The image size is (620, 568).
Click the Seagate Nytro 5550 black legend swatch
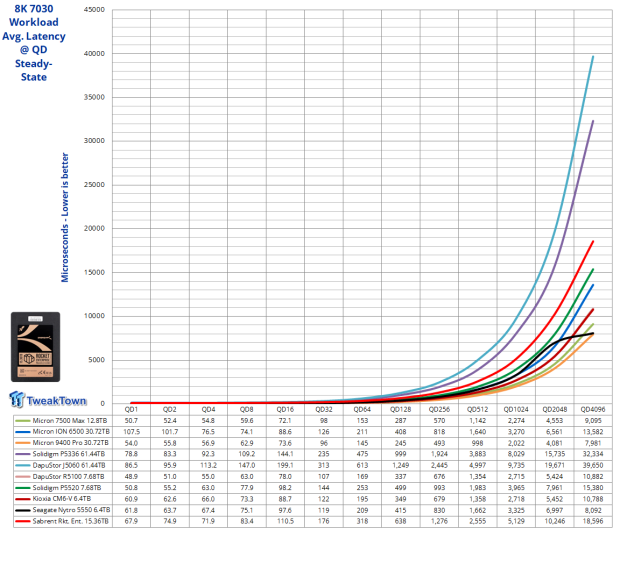click(23, 510)
